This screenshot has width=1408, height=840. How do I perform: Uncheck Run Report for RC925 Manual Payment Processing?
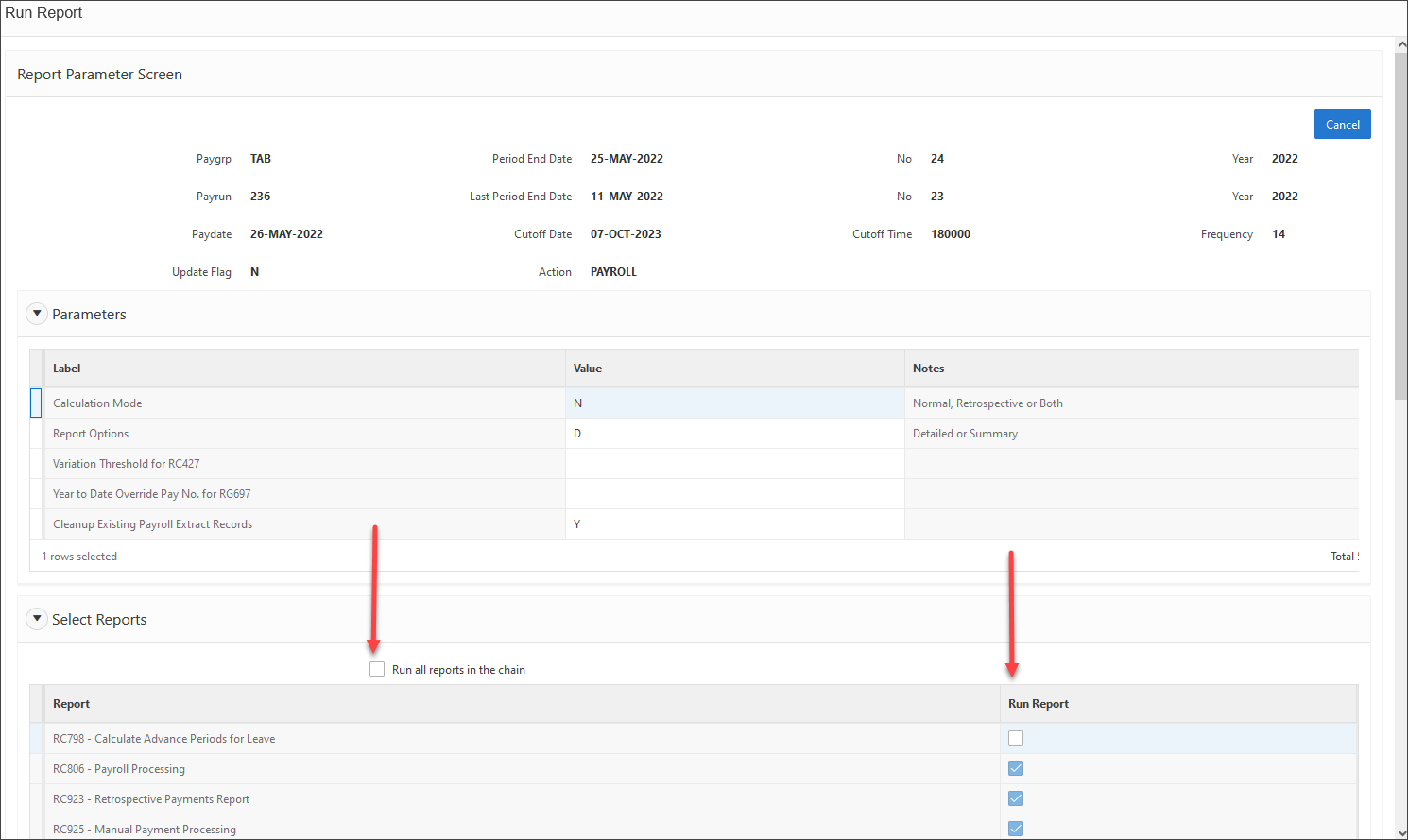pyautogui.click(x=1016, y=828)
